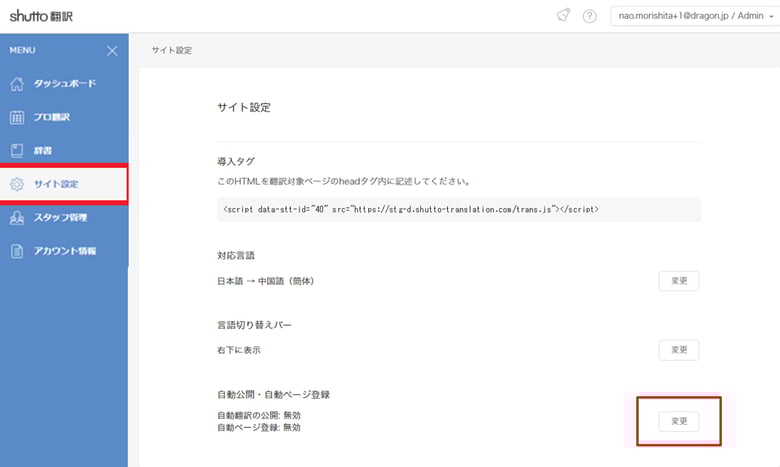Click 自動ページ登録: 無効 text

[259, 428]
